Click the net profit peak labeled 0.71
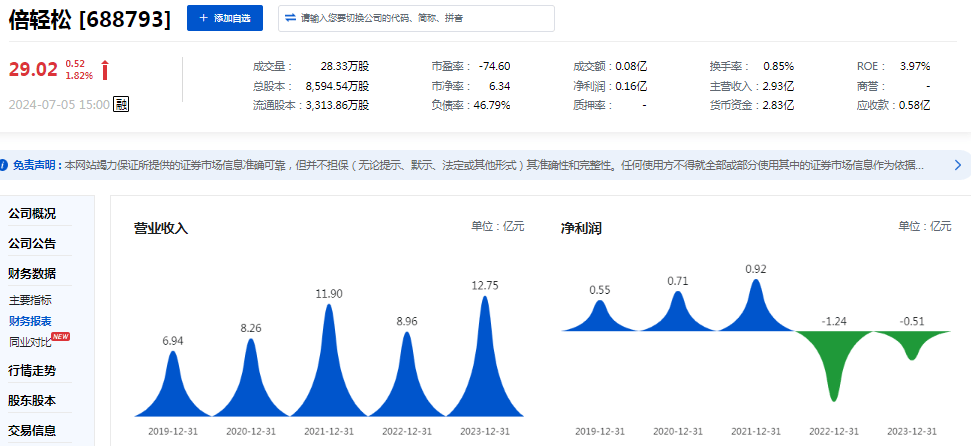The image size is (971, 446). coord(678,312)
